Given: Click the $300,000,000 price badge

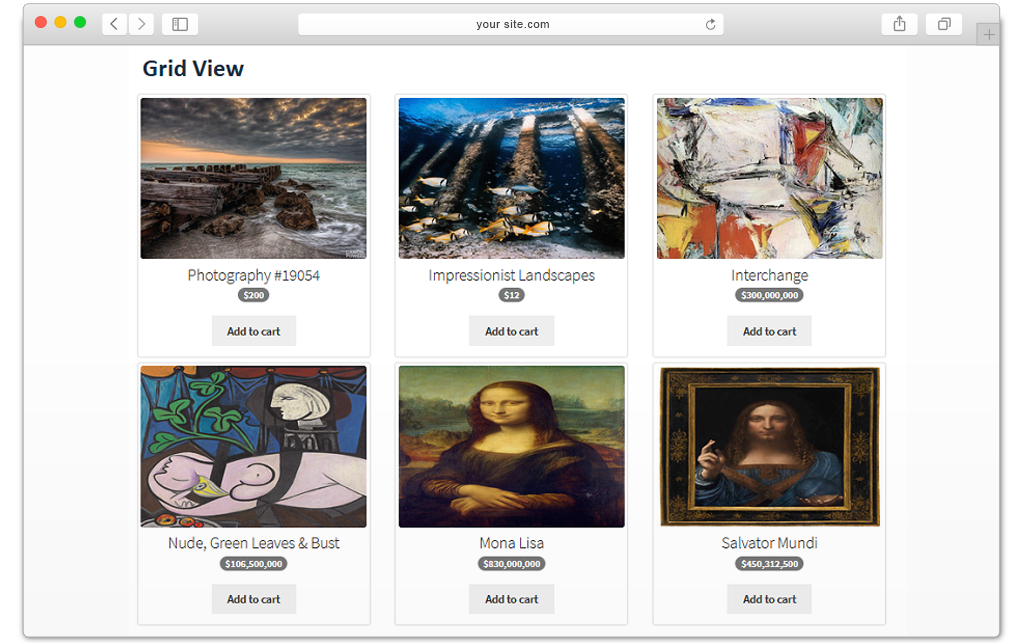Looking at the screenshot, I should [769, 295].
